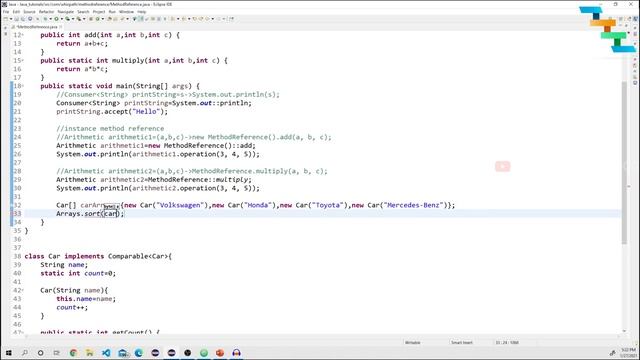Click the line number 26 in gutter
The image size is (640, 360).
click(17, 154)
